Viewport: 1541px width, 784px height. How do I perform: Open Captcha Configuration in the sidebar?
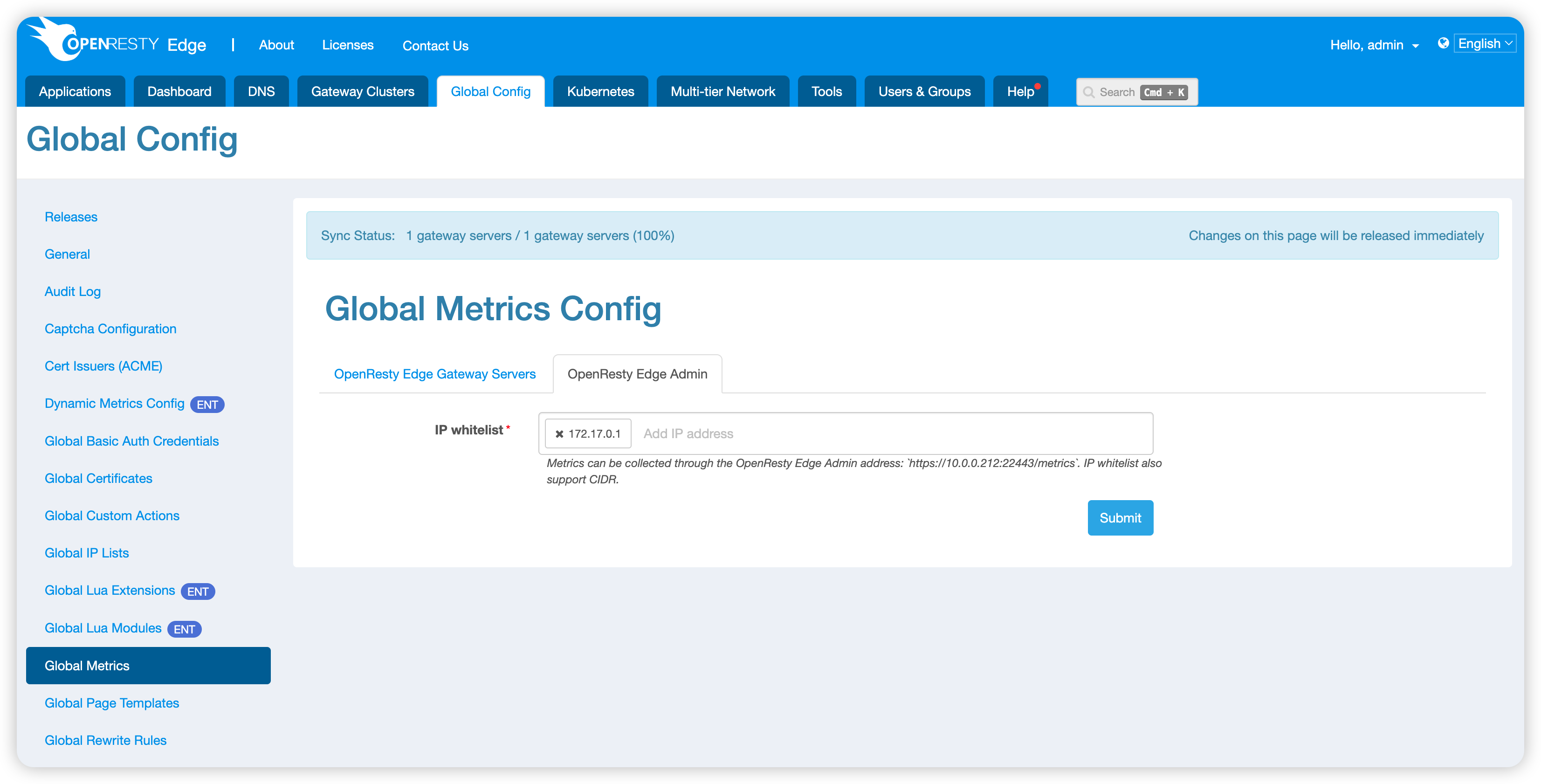[110, 329]
